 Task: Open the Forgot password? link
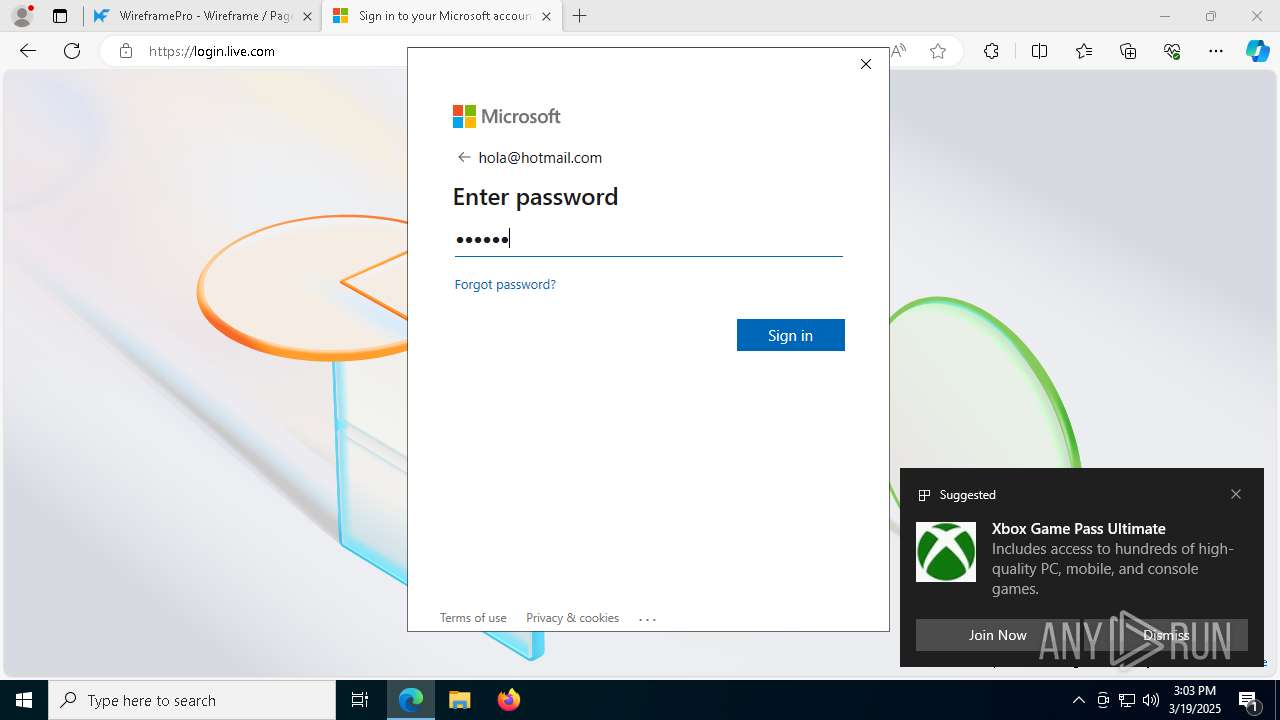pos(505,284)
